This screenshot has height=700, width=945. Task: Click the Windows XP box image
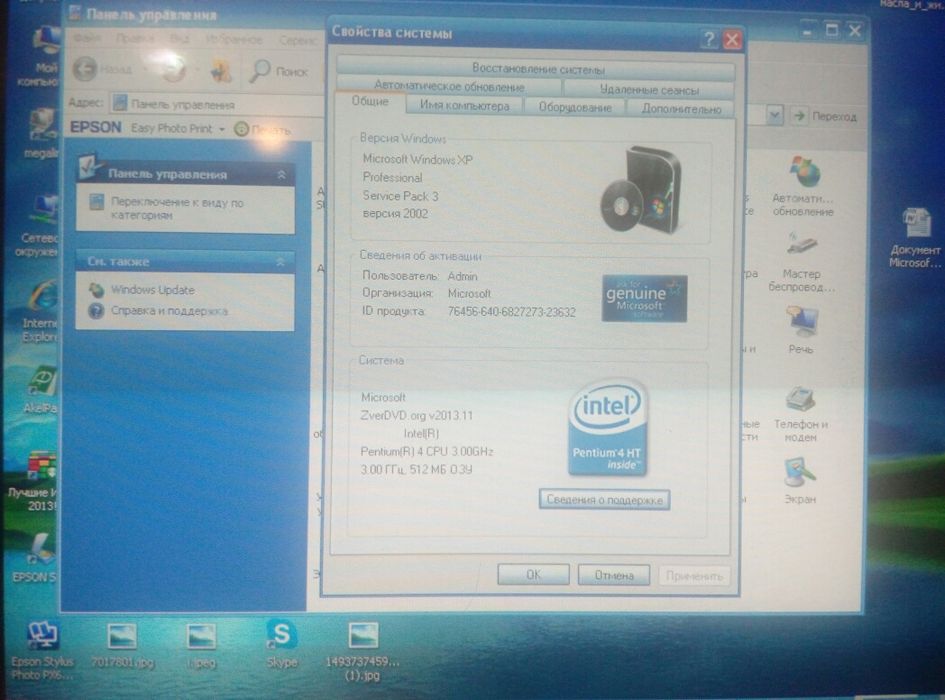(x=641, y=189)
